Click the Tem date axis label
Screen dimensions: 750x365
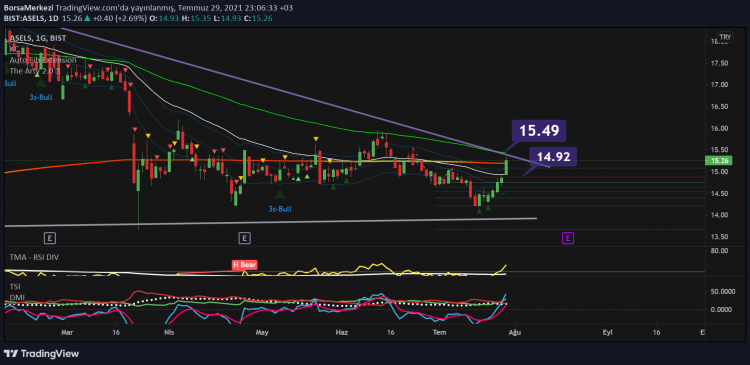pos(438,332)
